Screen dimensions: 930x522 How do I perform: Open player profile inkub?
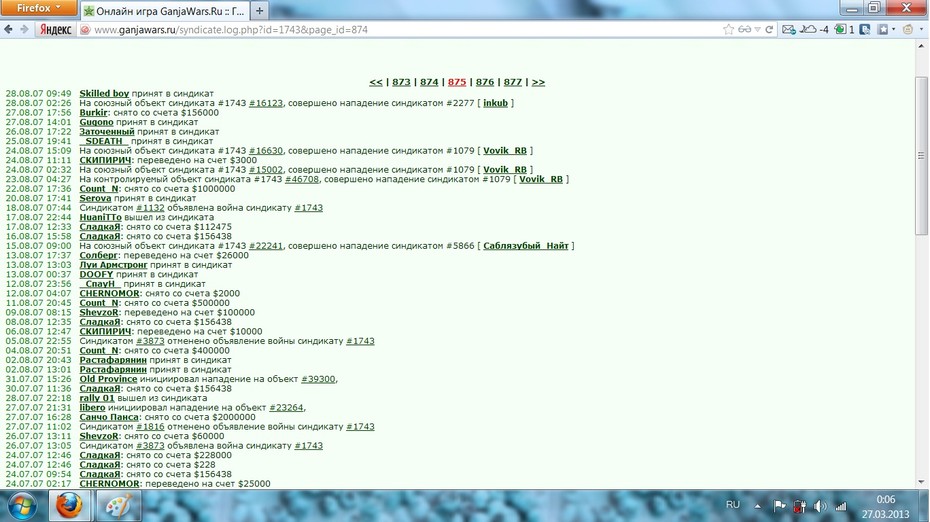(x=495, y=103)
